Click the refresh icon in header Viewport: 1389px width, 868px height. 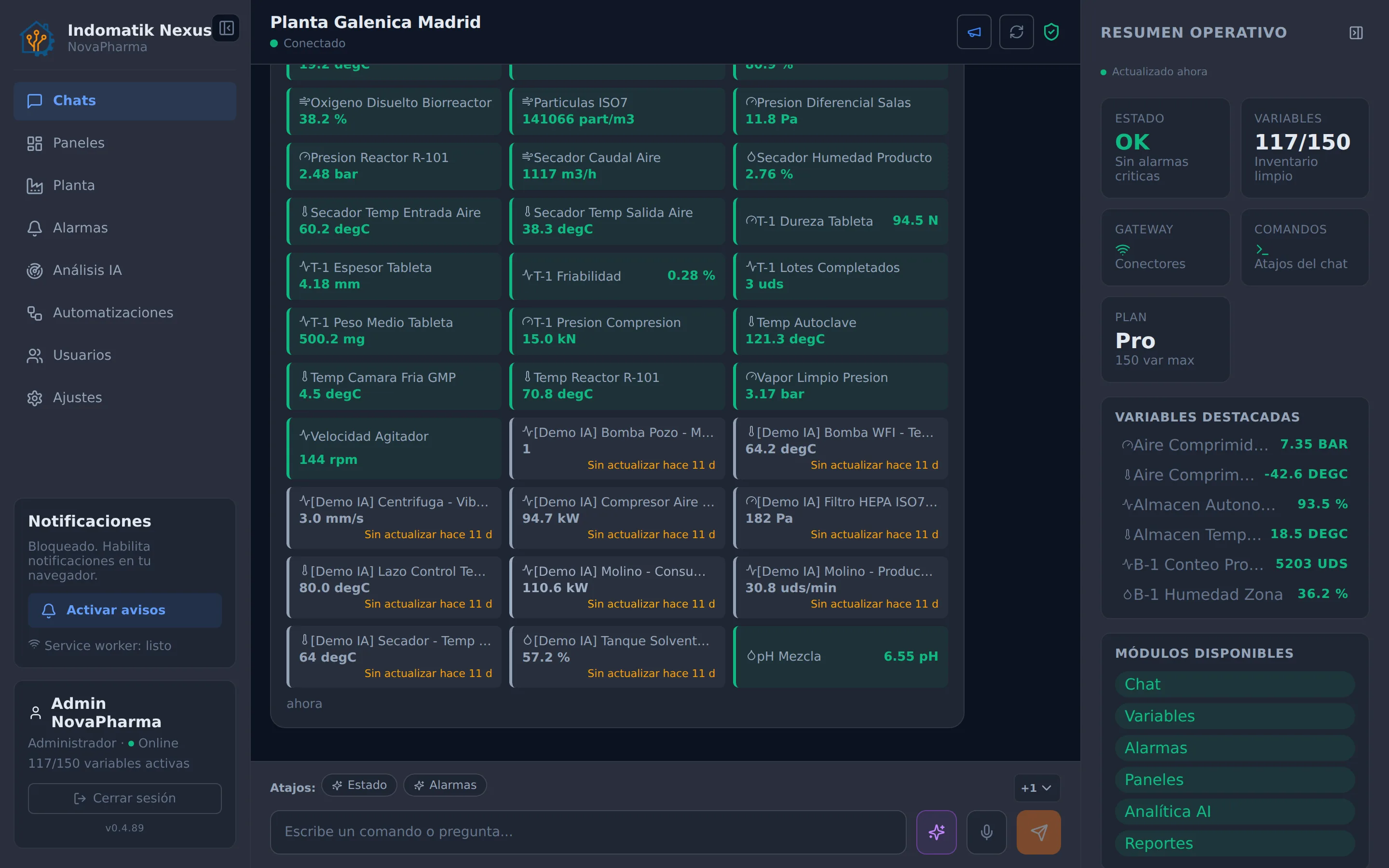1016,32
